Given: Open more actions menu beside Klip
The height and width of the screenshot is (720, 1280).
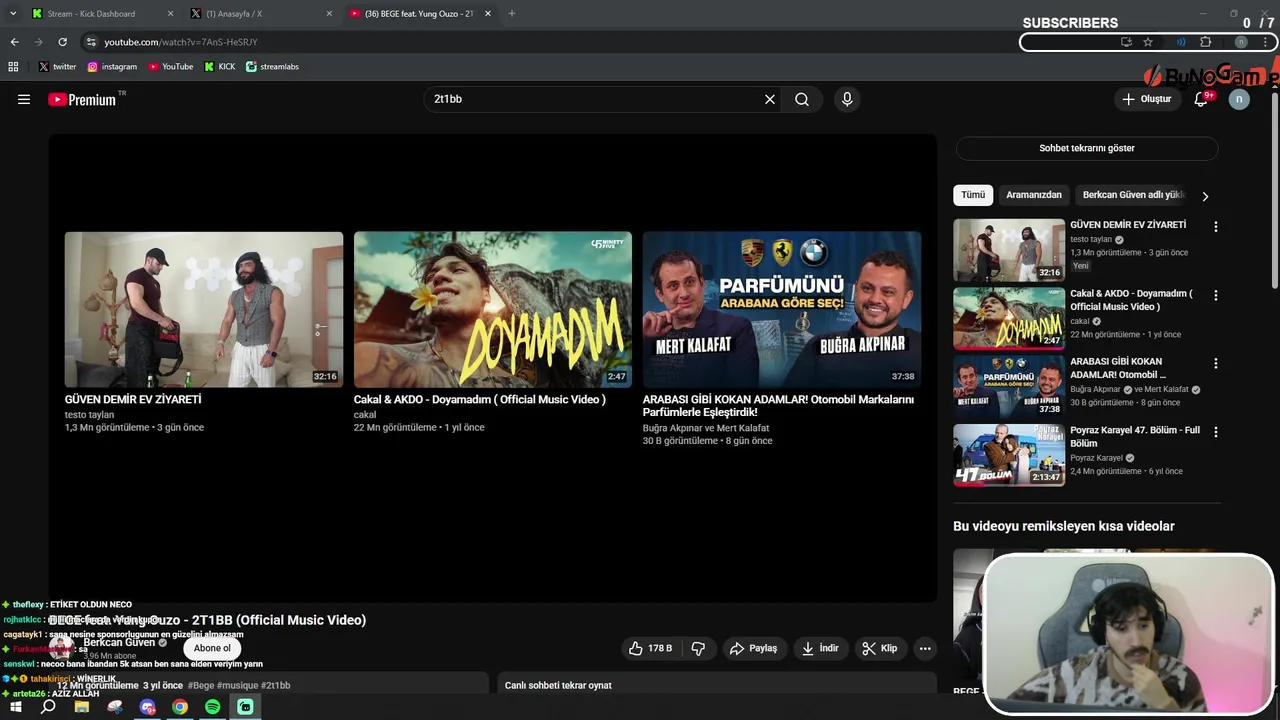Looking at the screenshot, I should (925, 648).
